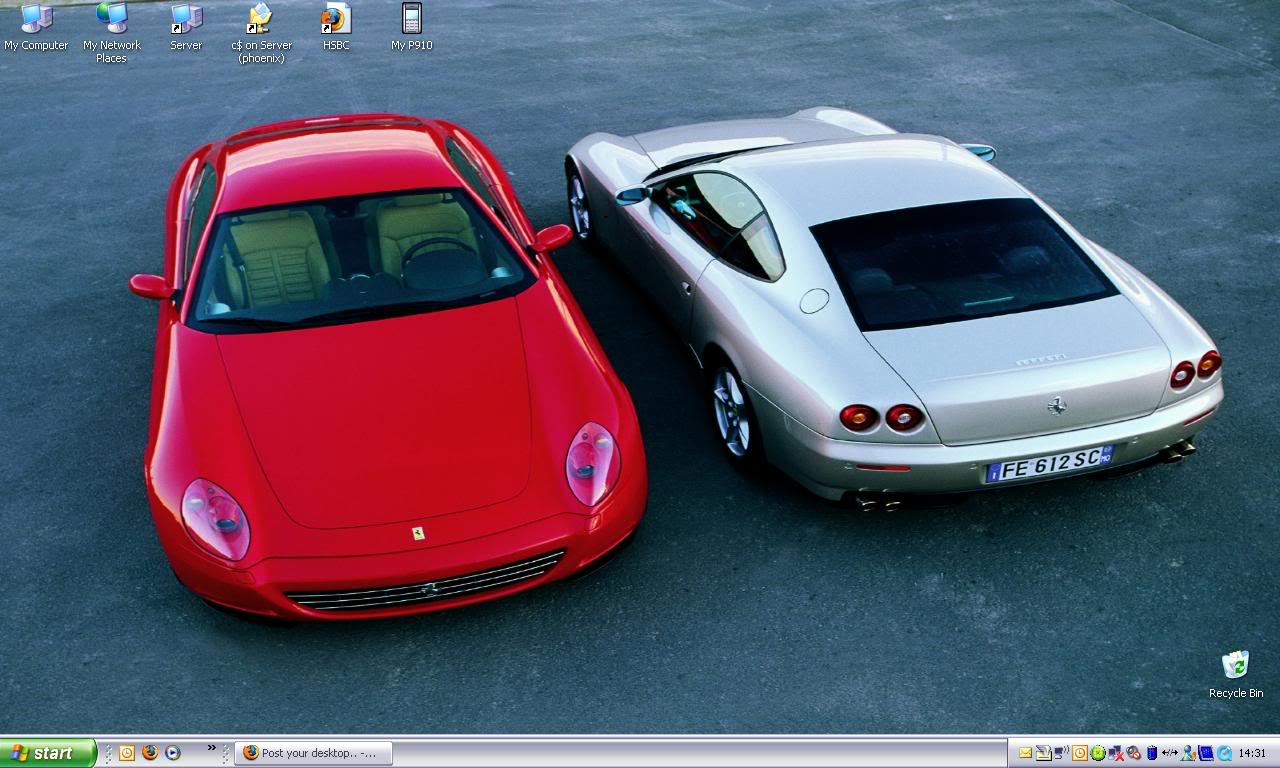1280x768 pixels.
Task: Expand the hidden Quick Launch icons chevron
Action: pyautogui.click(x=212, y=748)
